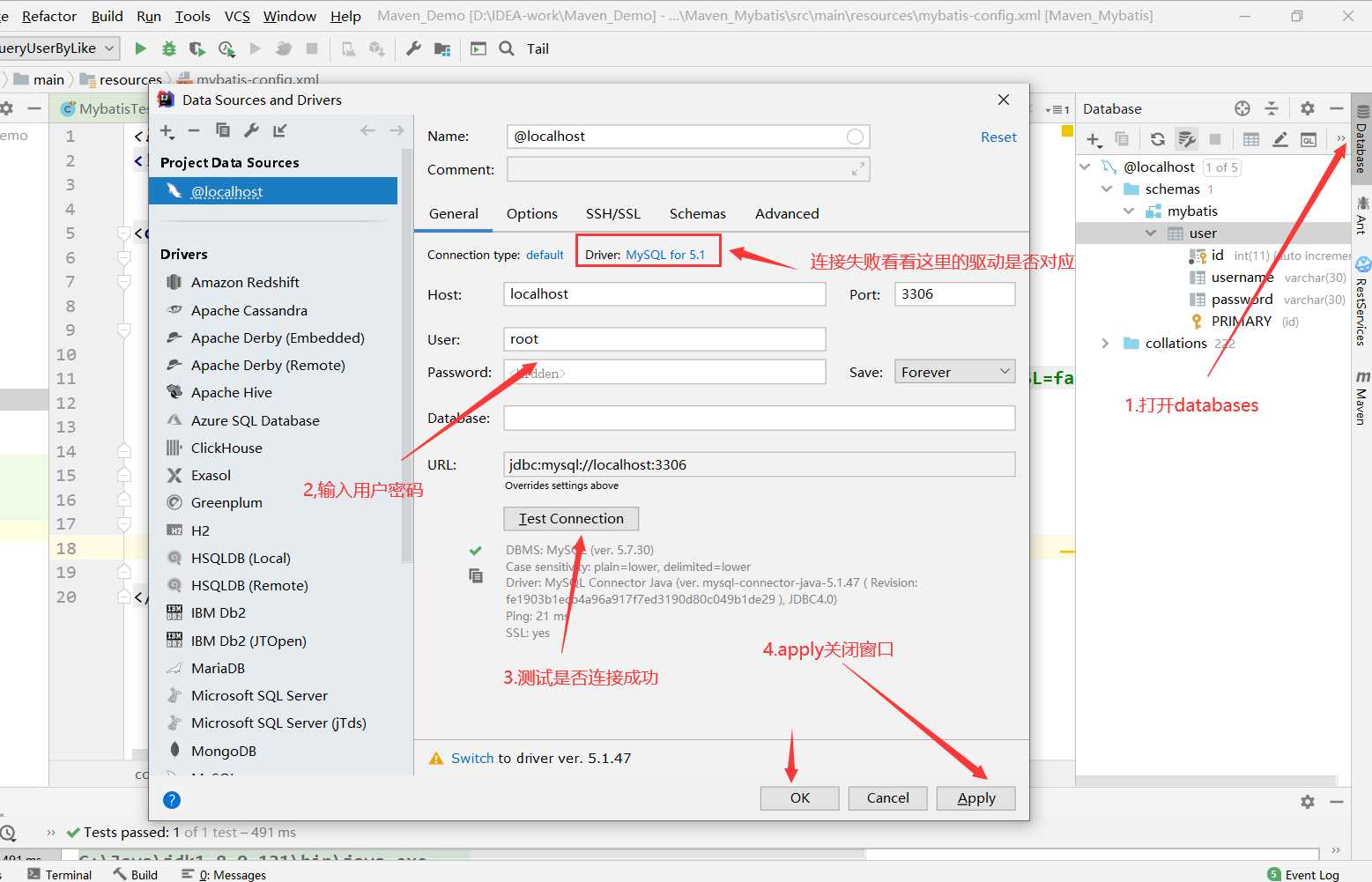Make global import arrow icon in dialog toolbar
Screen dimensions: 1372x882
pos(279,130)
